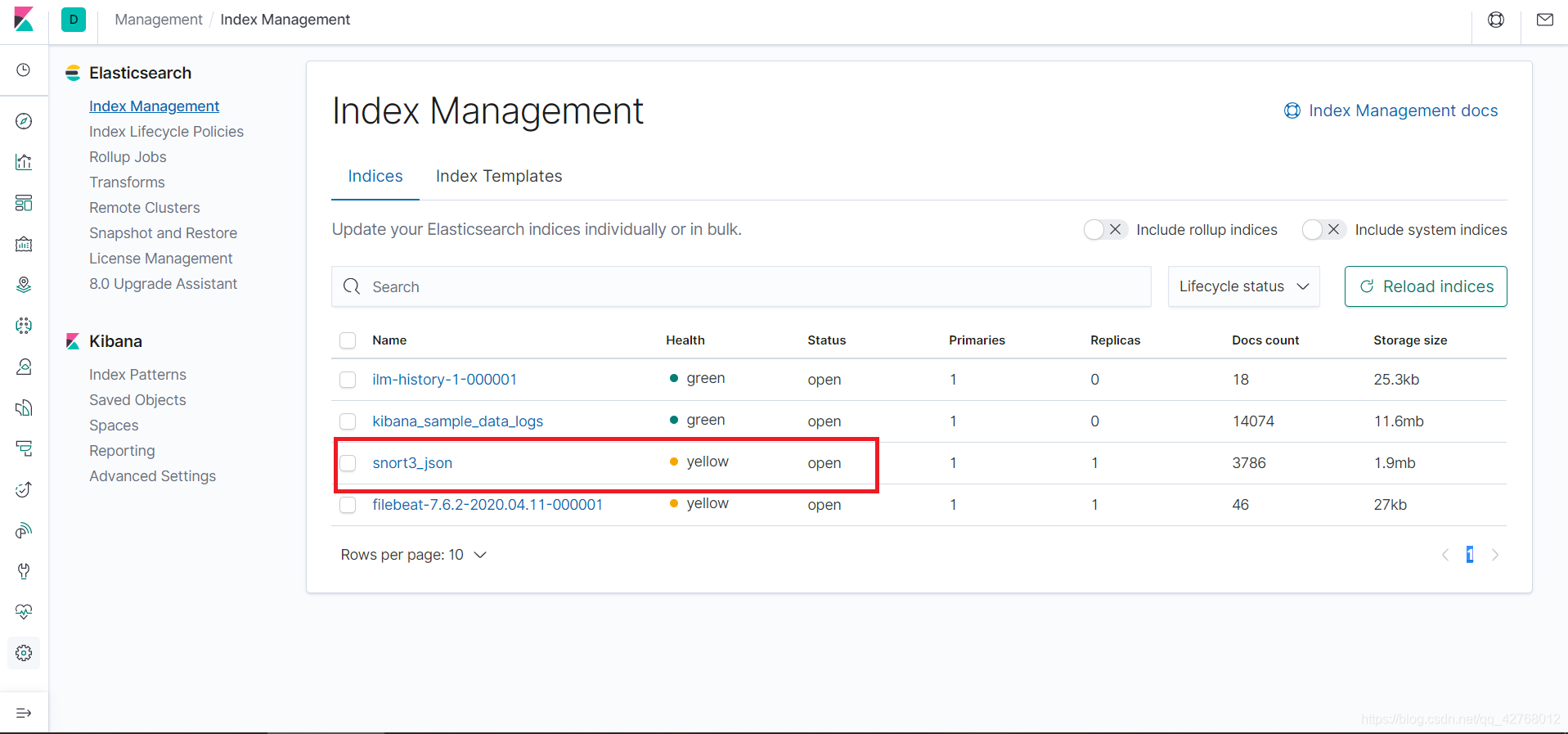Open APM icon in sidebar
Screen dimensions: 1568x734
(24, 448)
